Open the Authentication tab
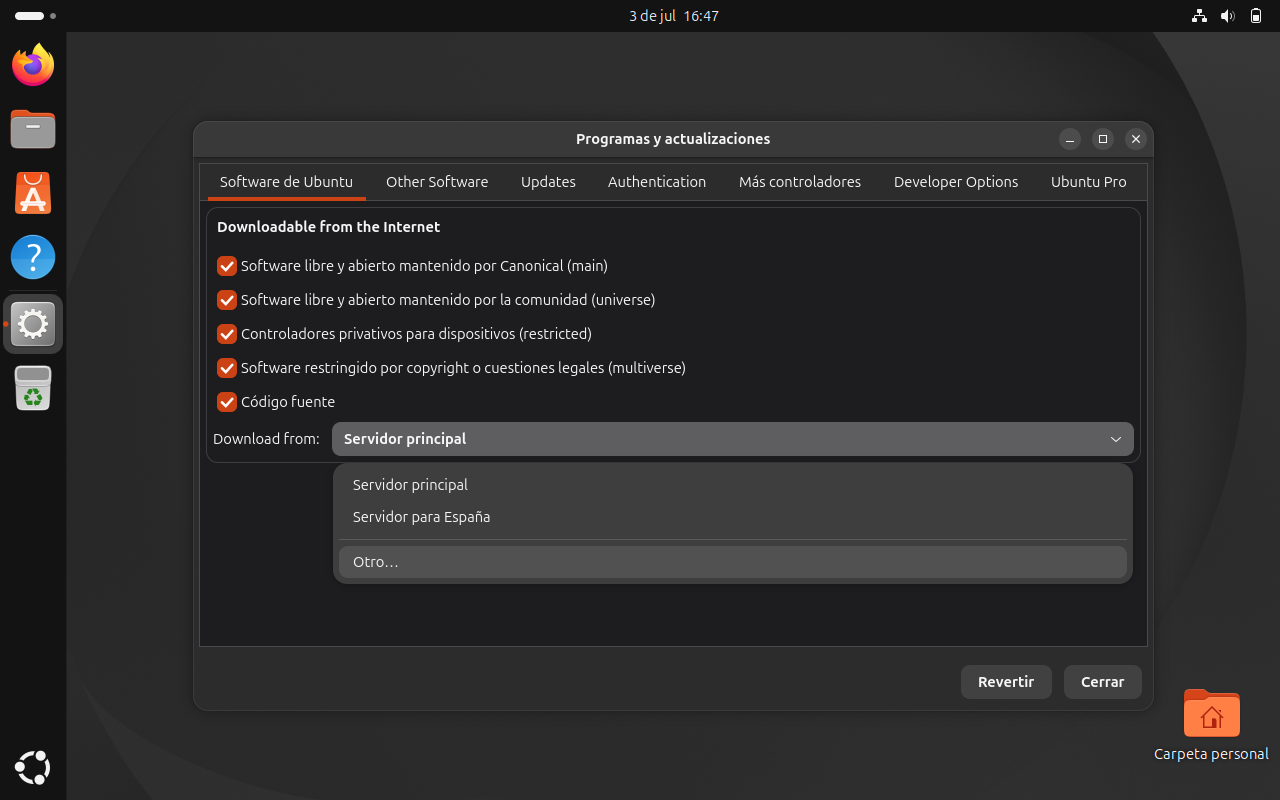Viewport: 1280px width, 800px height. [x=657, y=182]
